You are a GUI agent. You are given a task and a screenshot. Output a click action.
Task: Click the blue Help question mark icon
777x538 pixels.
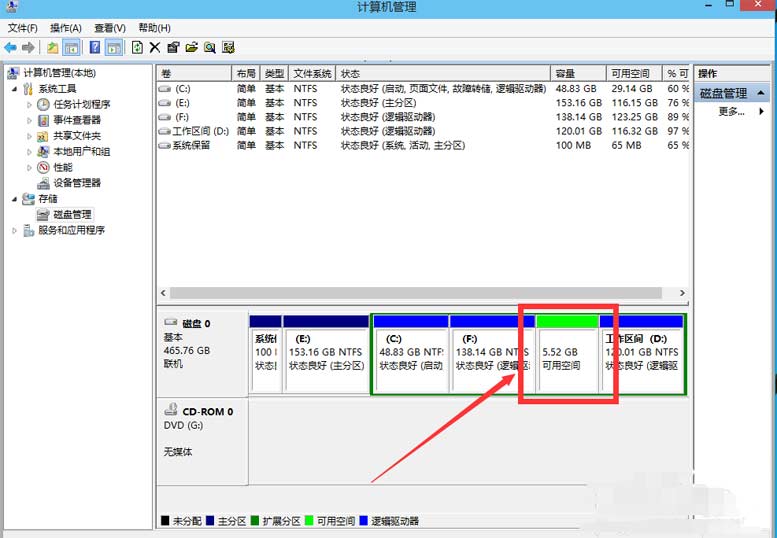(x=95, y=47)
